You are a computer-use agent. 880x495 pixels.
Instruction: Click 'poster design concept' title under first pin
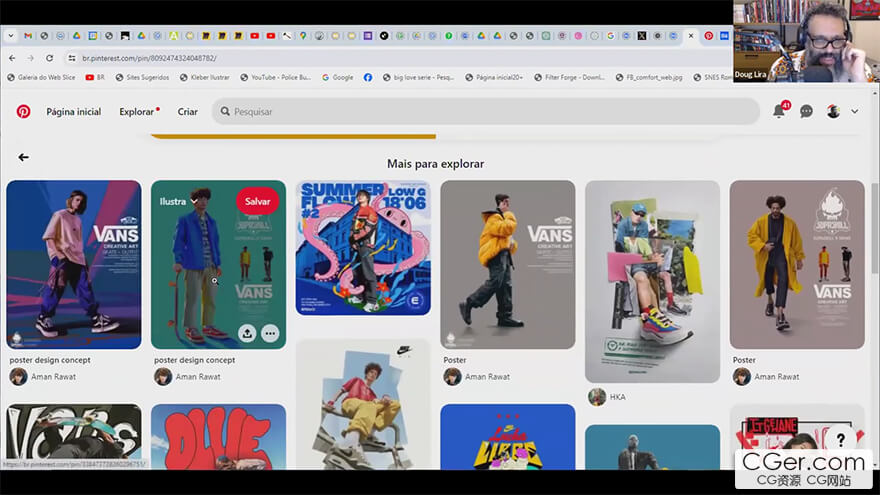[x=50, y=360]
